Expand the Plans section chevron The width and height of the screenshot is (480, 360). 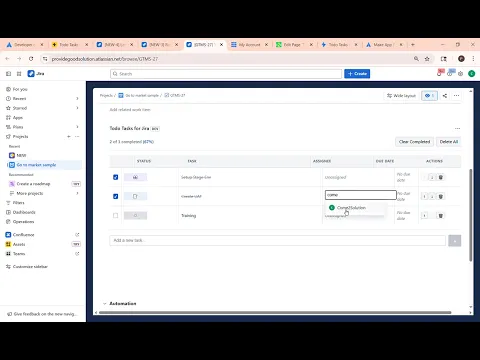click(77, 127)
